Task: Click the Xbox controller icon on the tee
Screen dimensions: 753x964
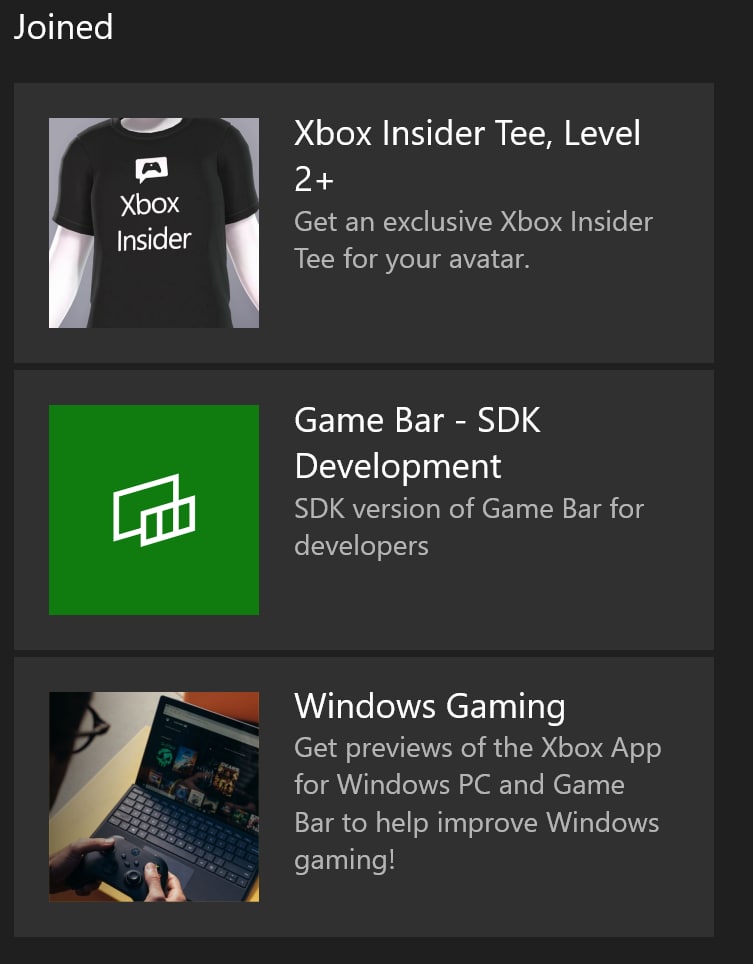Action: coord(151,169)
